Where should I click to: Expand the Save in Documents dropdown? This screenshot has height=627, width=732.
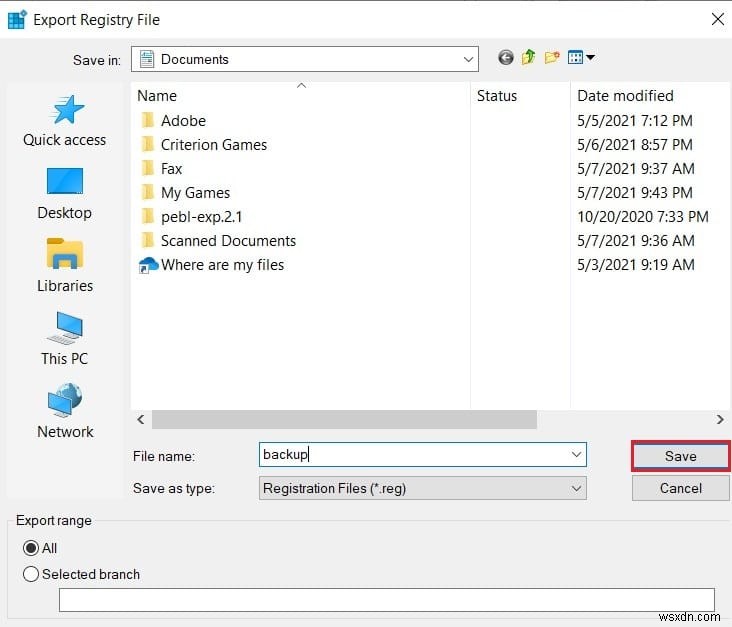tap(468, 59)
